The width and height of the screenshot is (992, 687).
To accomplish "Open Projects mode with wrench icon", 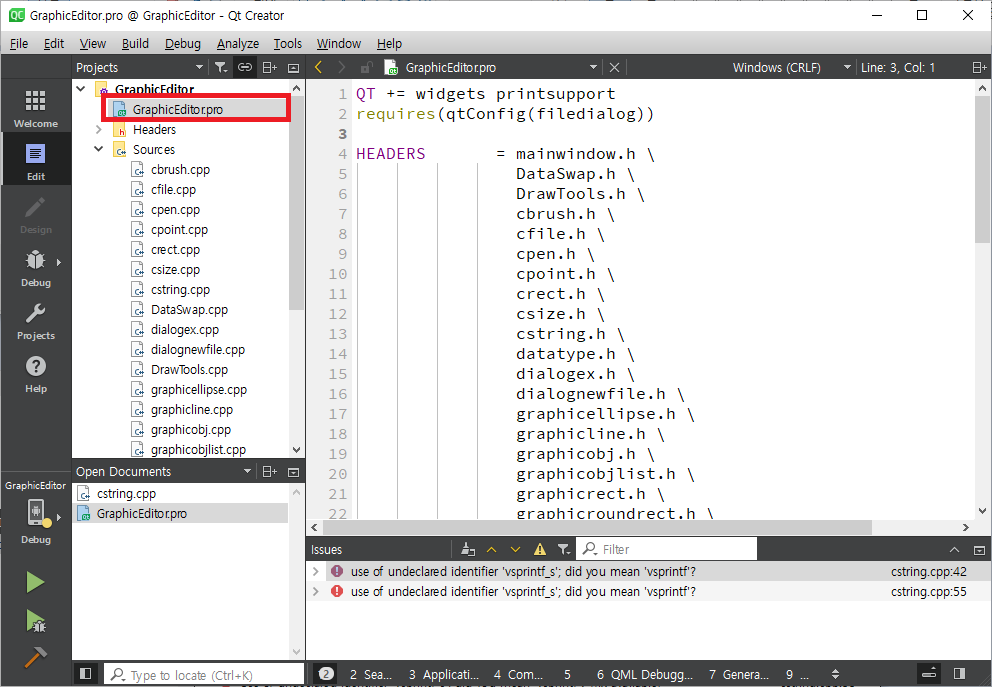I will [x=35, y=320].
